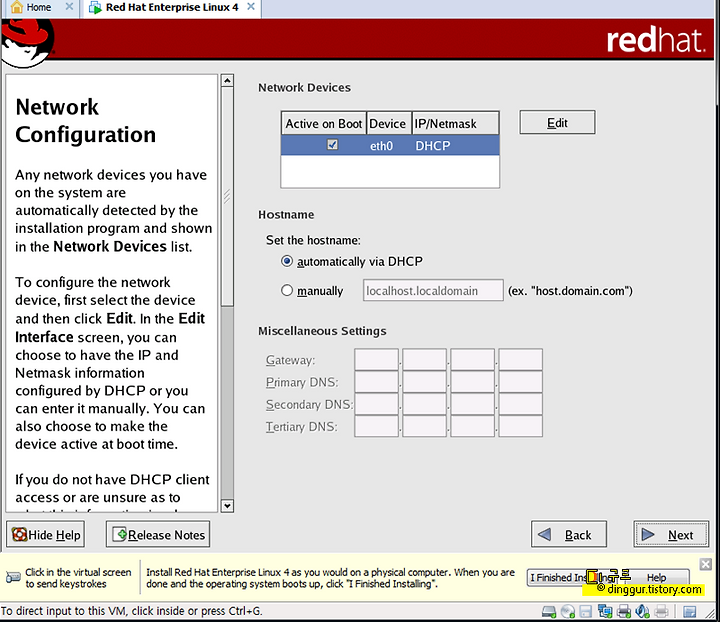Click the Release Notes document icon
The height and width of the screenshot is (622, 720).
119,534
